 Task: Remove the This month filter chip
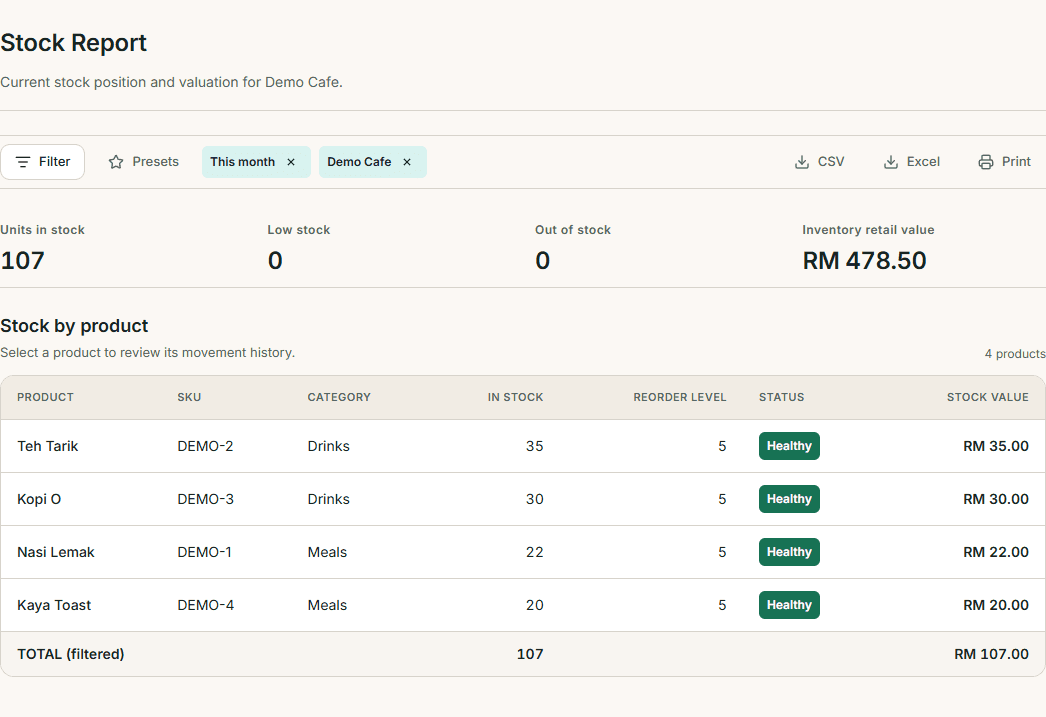(x=291, y=162)
